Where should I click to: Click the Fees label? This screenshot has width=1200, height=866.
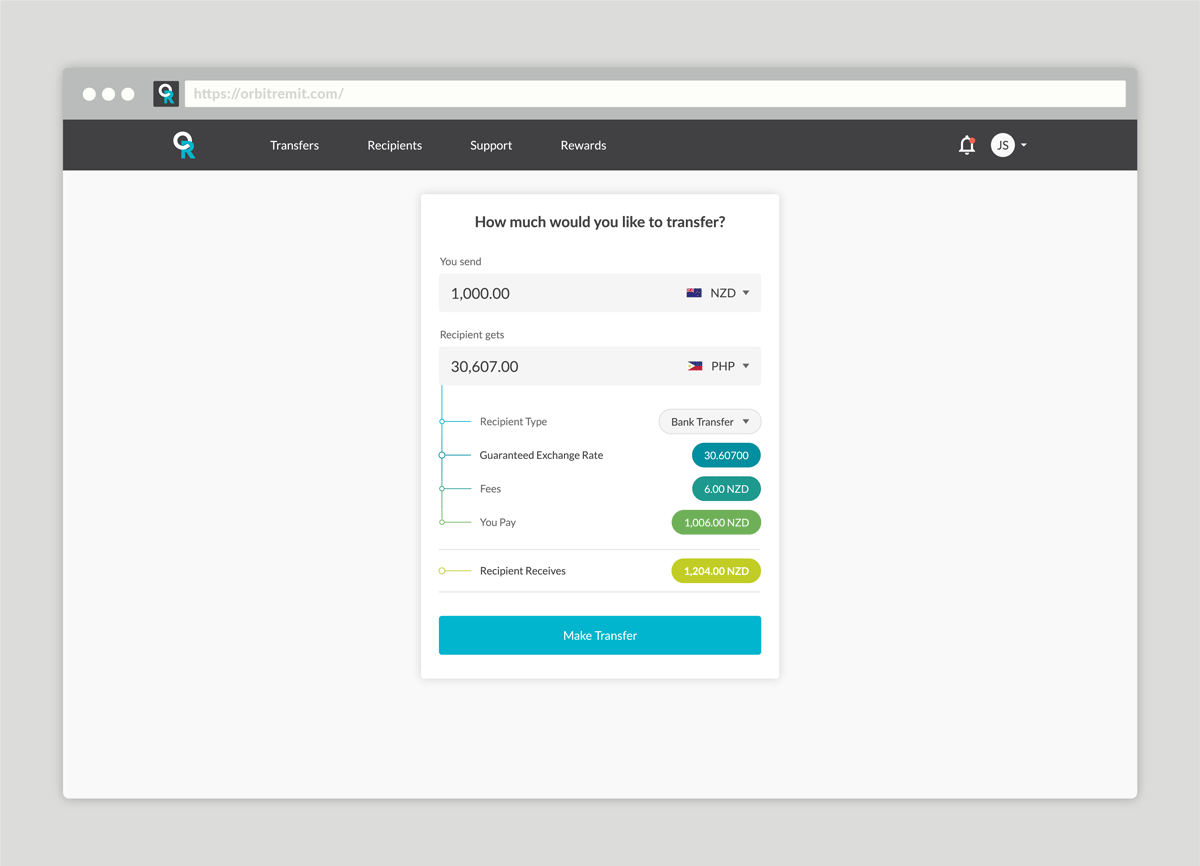tap(490, 489)
